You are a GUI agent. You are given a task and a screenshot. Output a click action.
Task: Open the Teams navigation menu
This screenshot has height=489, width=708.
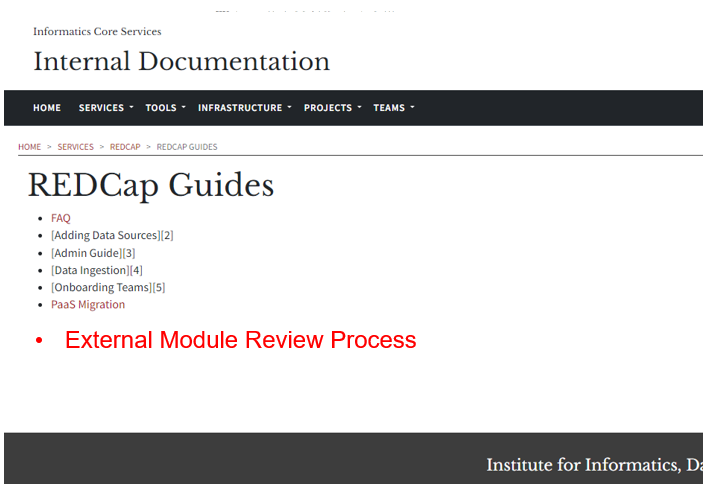(x=389, y=108)
